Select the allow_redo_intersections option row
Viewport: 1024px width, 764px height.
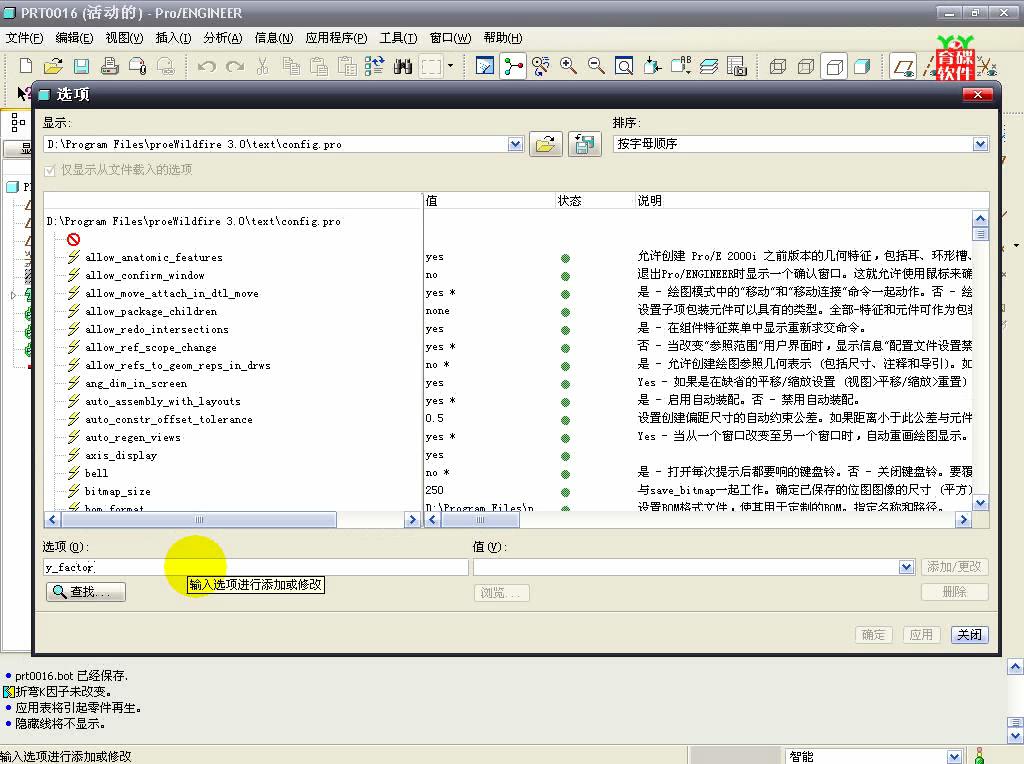(x=157, y=329)
